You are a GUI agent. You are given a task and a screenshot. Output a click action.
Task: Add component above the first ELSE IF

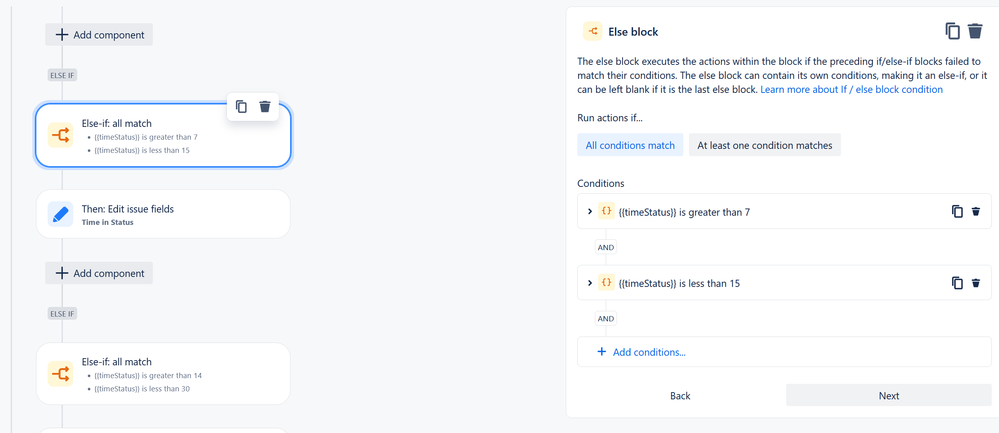coord(99,34)
